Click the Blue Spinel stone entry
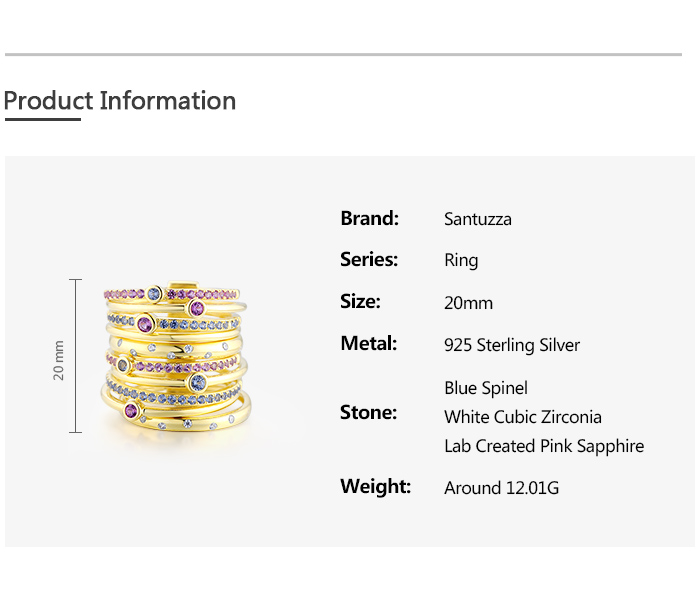 click(485, 388)
